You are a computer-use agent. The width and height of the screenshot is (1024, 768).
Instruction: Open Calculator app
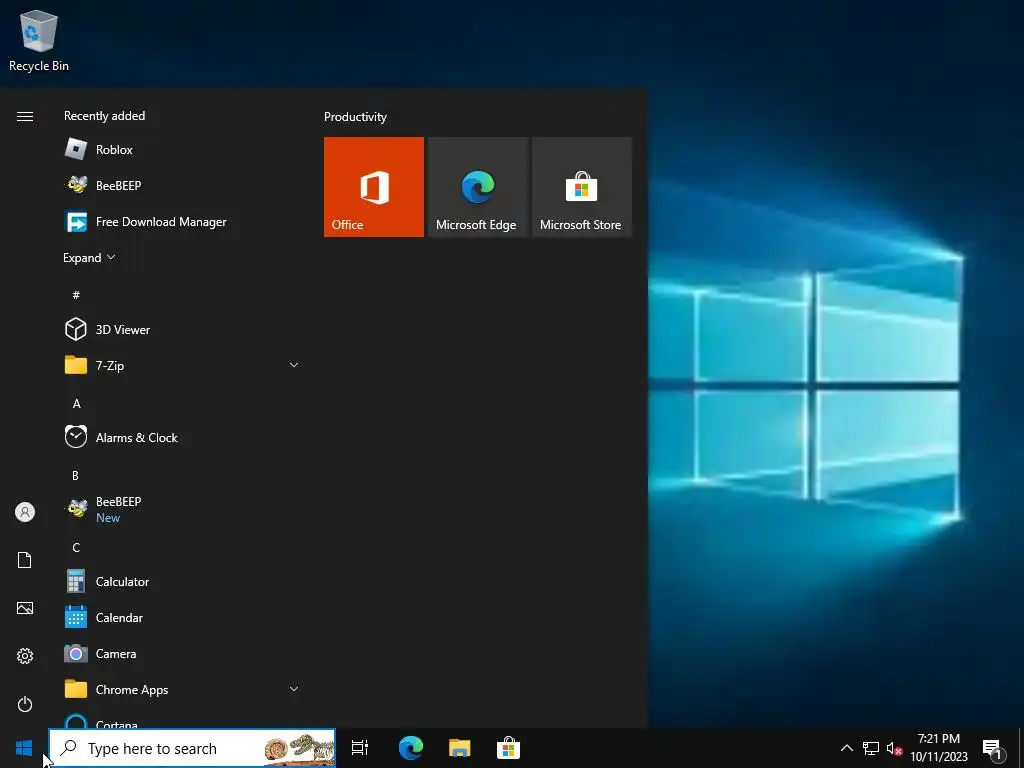(x=182, y=581)
